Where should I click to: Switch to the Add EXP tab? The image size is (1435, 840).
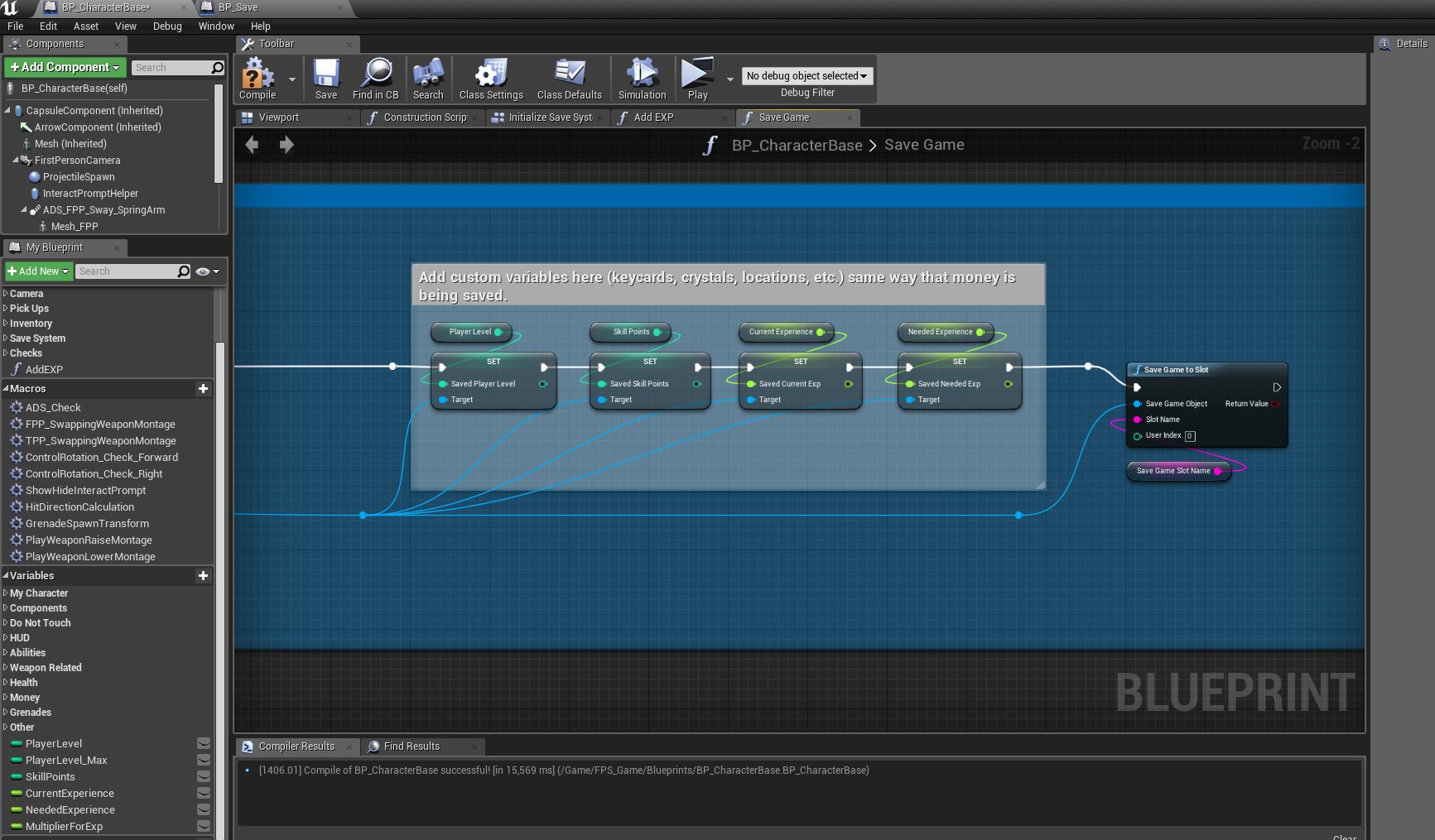pos(653,118)
